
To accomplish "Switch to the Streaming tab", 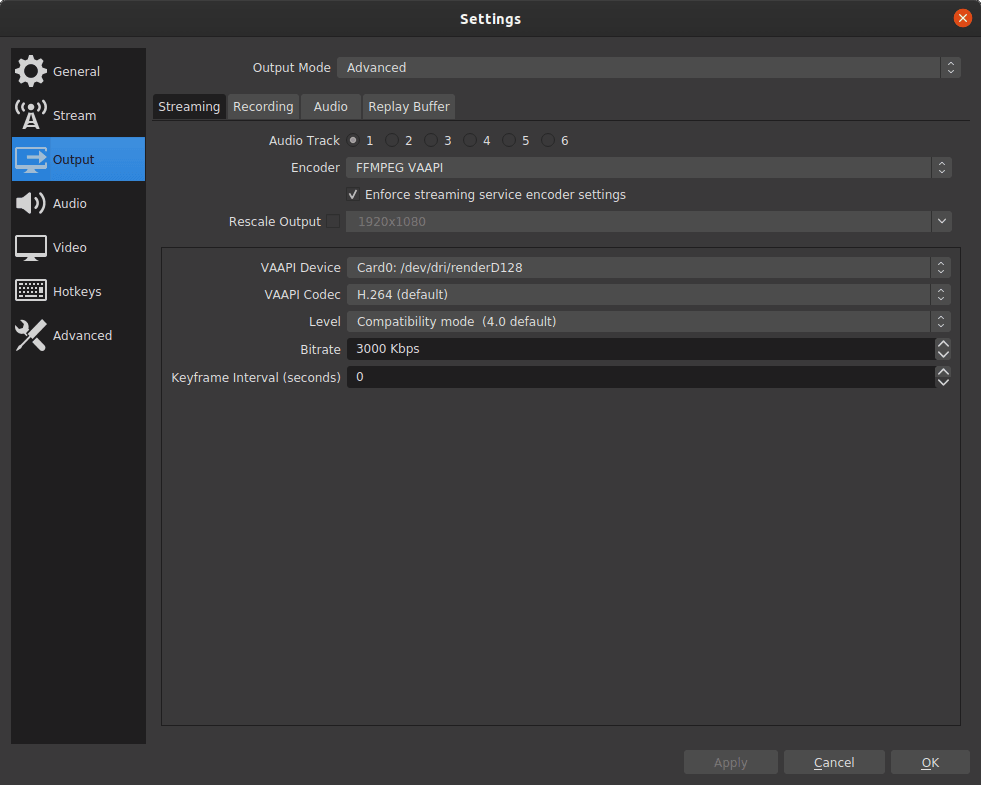I will [189, 107].
